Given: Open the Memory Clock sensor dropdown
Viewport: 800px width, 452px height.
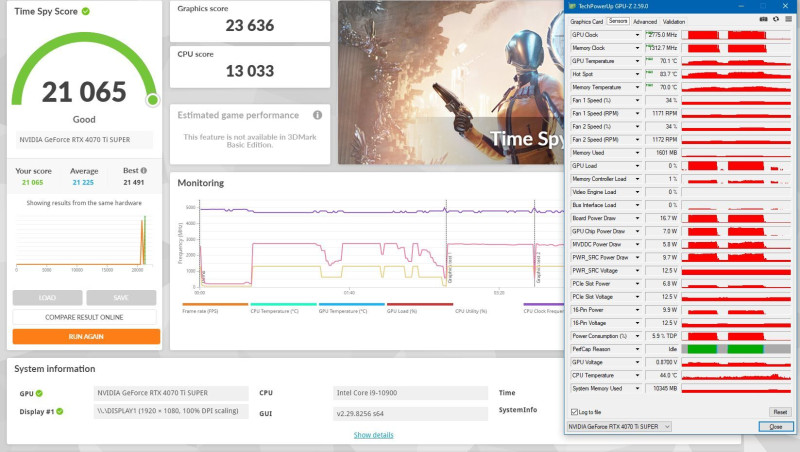Looking at the screenshot, I should [x=637, y=48].
